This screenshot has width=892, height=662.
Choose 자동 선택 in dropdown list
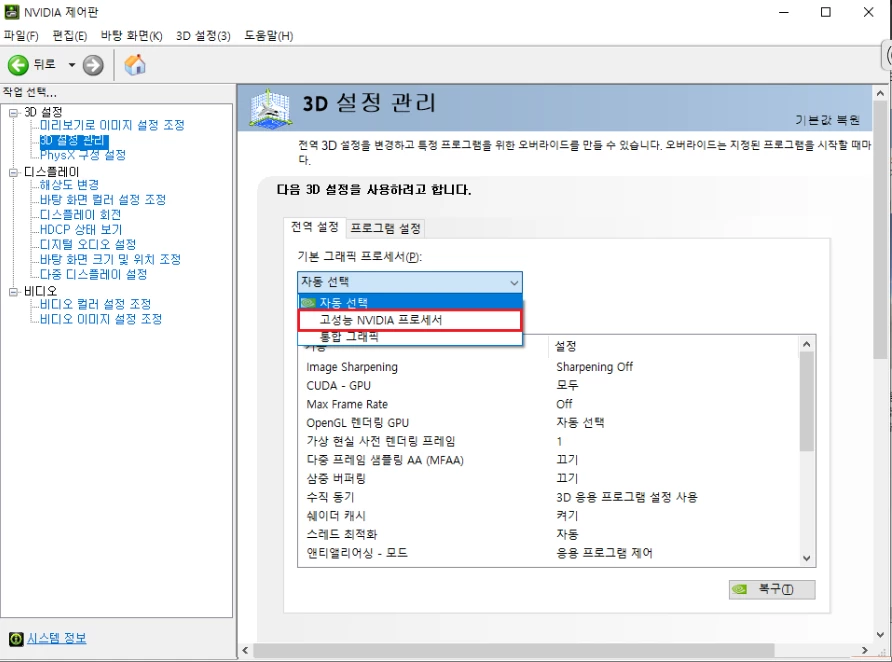pyautogui.click(x=410, y=303)
